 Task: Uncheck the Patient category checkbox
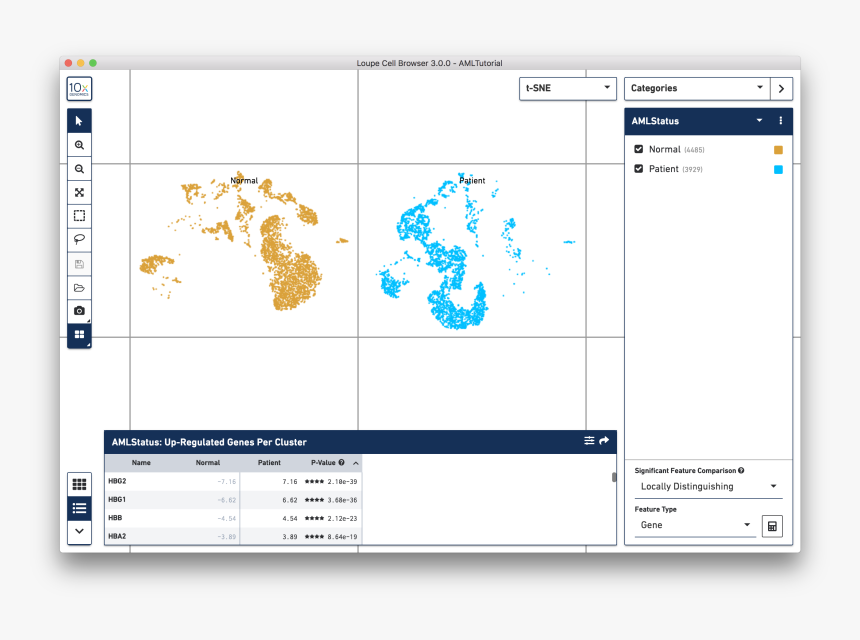(639, 169)
